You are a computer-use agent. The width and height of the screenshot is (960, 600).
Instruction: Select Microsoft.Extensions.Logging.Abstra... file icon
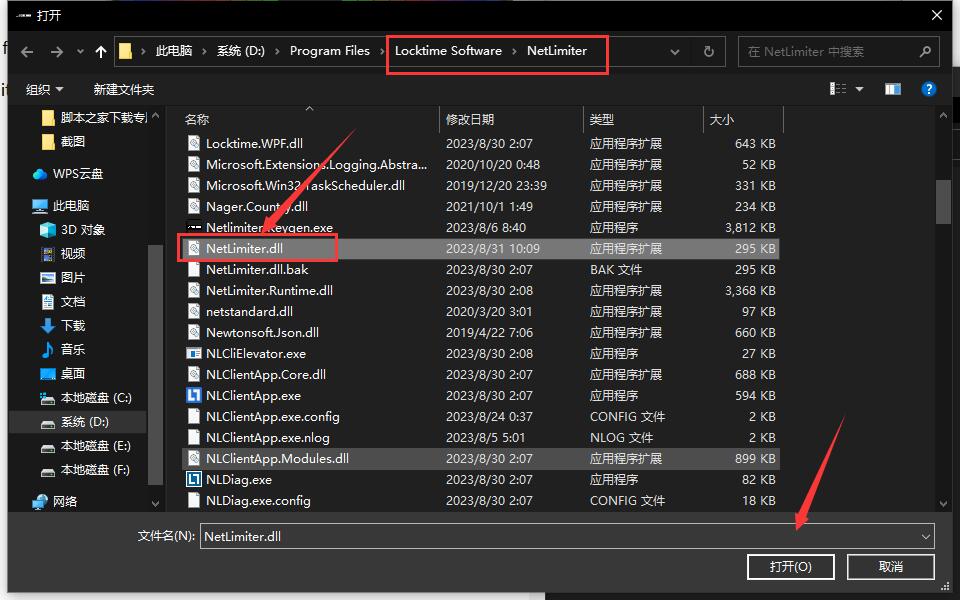coord(193,164)
